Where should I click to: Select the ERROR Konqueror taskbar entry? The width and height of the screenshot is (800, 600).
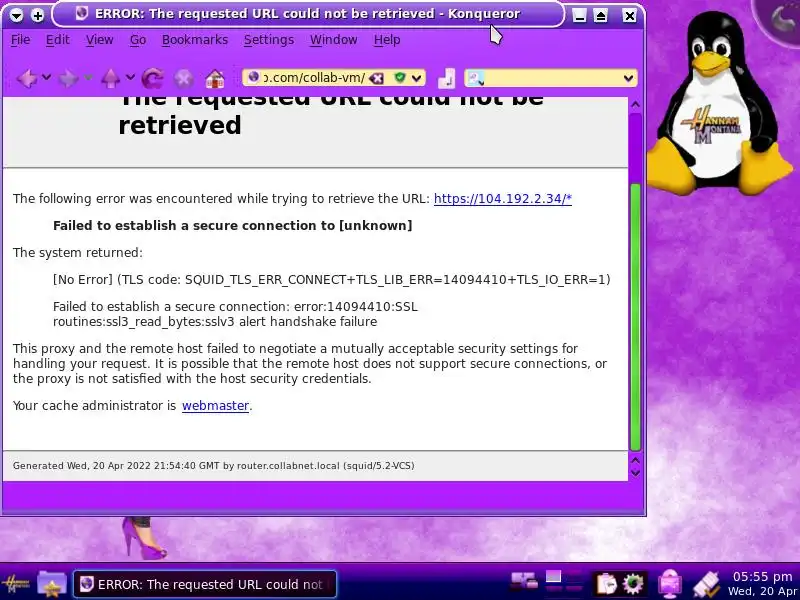205,584
